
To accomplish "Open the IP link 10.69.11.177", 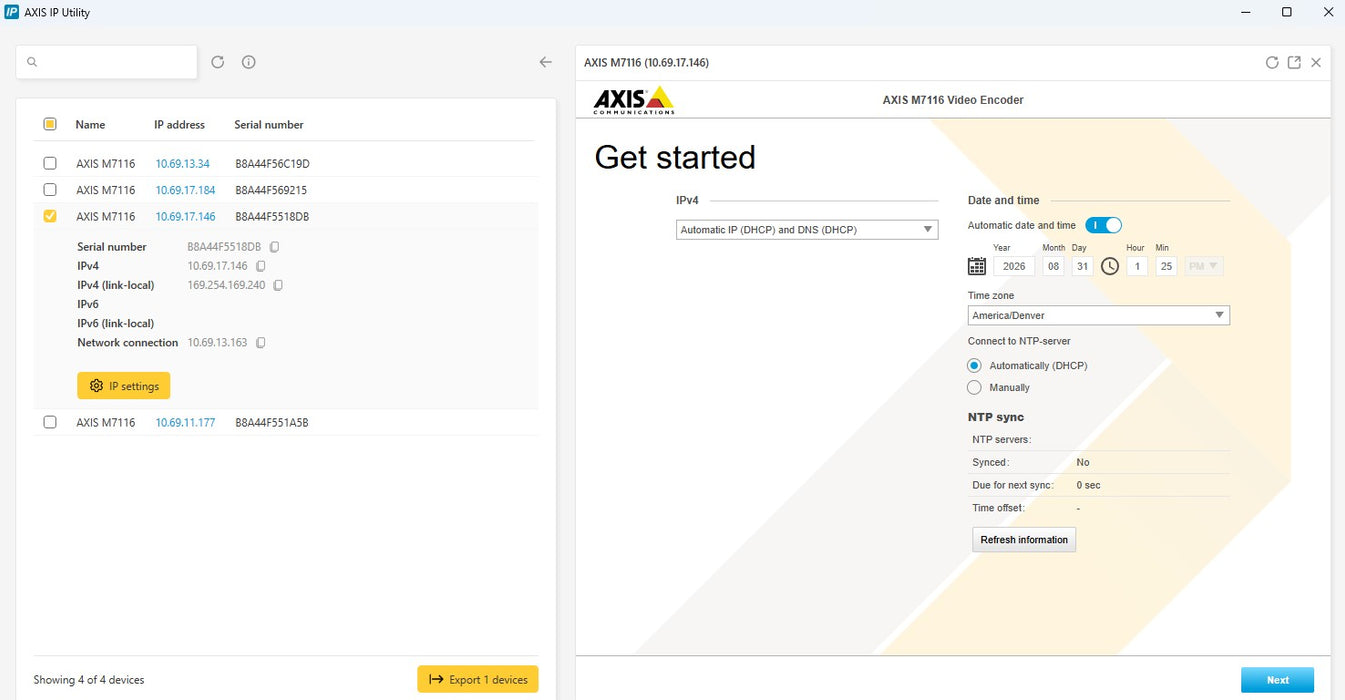I will coord(185,423).
